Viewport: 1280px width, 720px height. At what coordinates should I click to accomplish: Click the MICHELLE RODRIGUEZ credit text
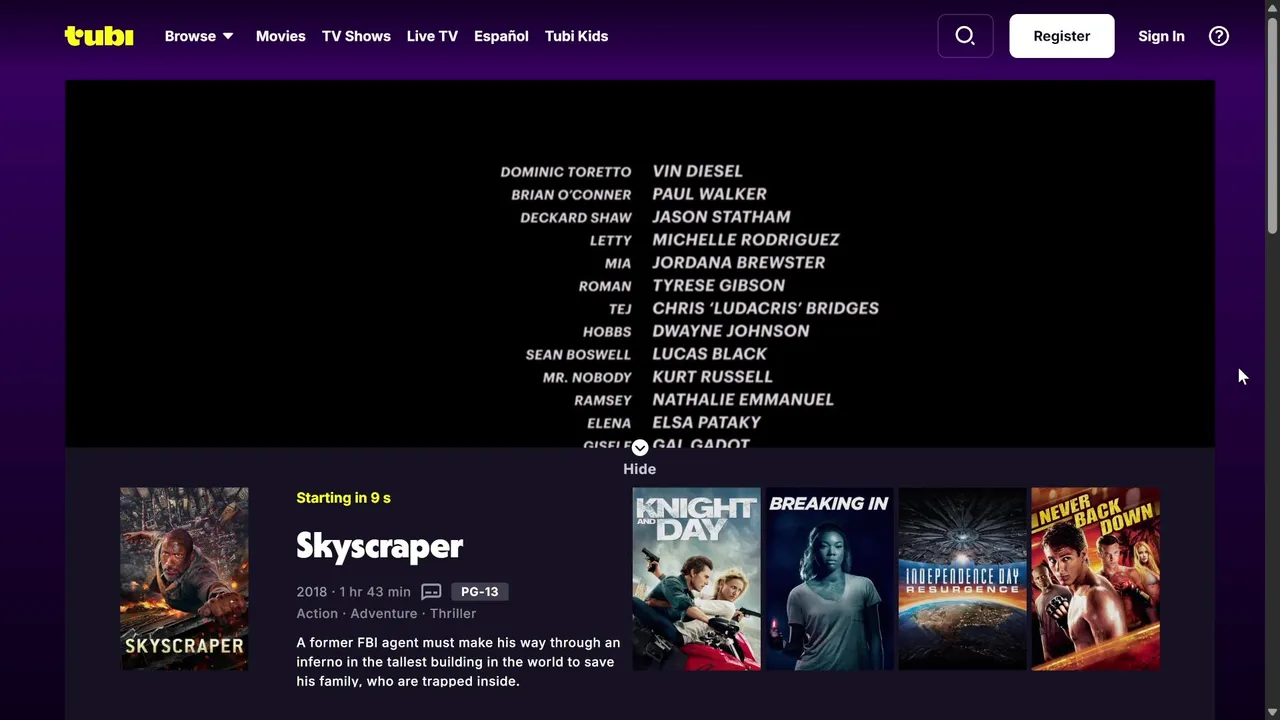[746, 240]
